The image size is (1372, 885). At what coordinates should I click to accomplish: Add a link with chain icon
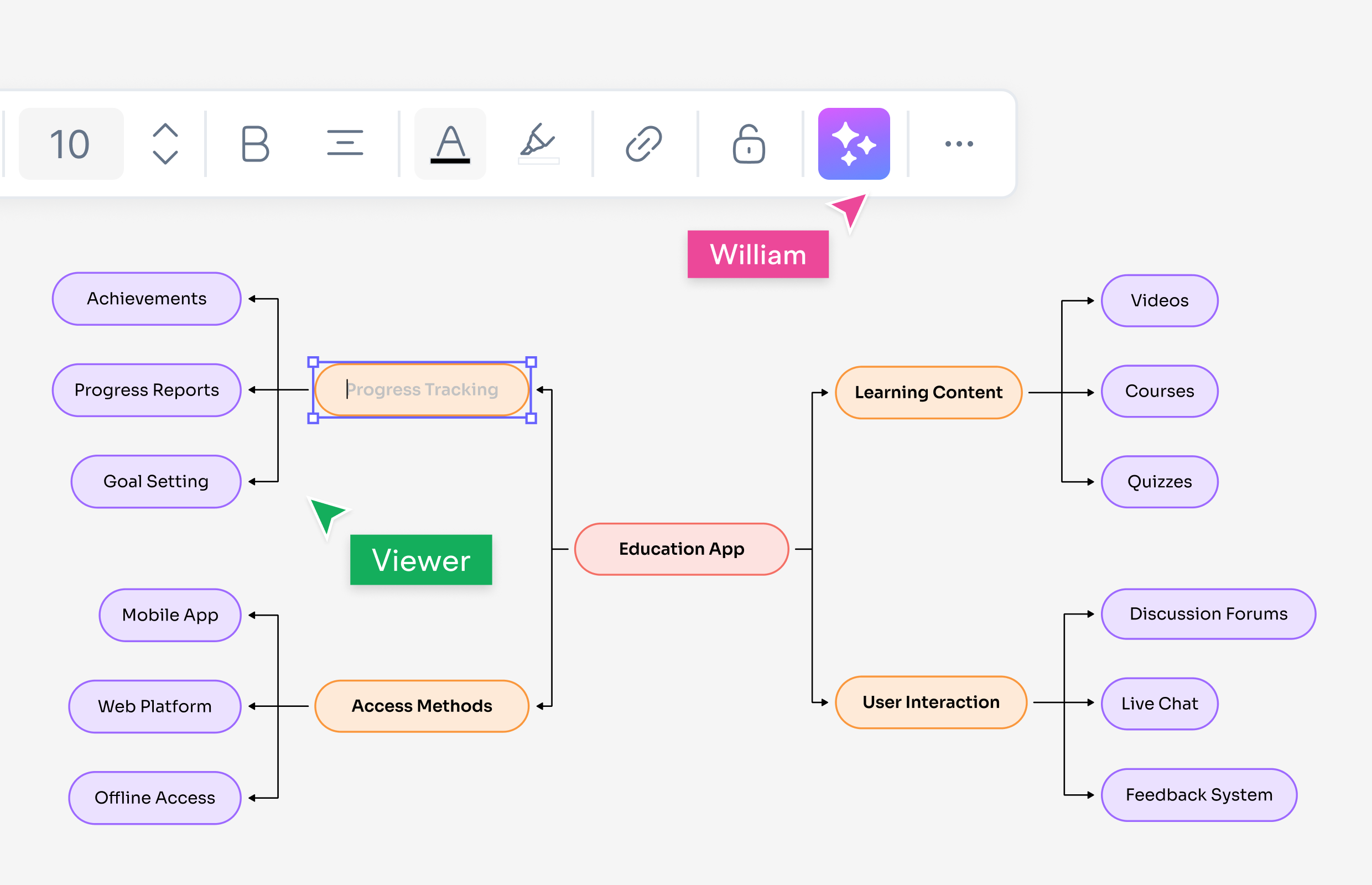(x=644, y=144)
